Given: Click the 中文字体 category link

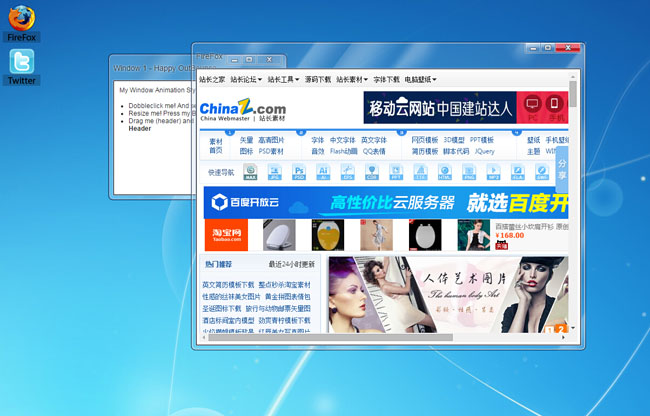Looking at the screenshot, I should pyautogui.click(x=342, y=140).
